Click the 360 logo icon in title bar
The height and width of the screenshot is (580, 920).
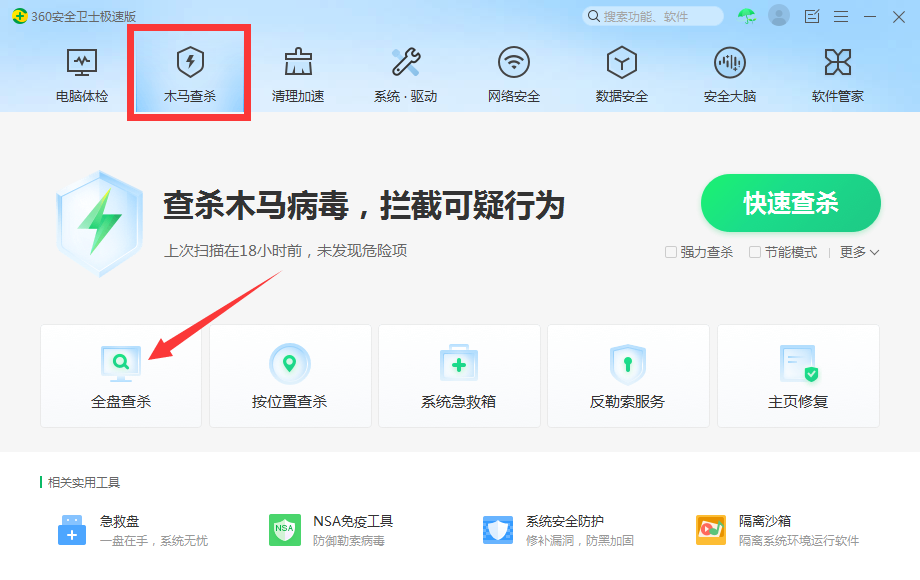tap(19, 16)
